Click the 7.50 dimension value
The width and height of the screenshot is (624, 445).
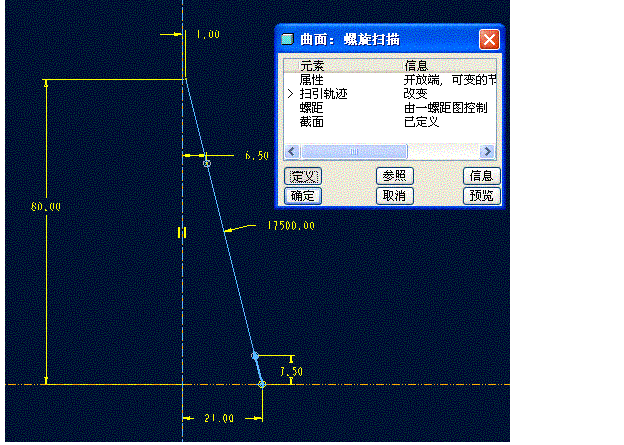292,372
